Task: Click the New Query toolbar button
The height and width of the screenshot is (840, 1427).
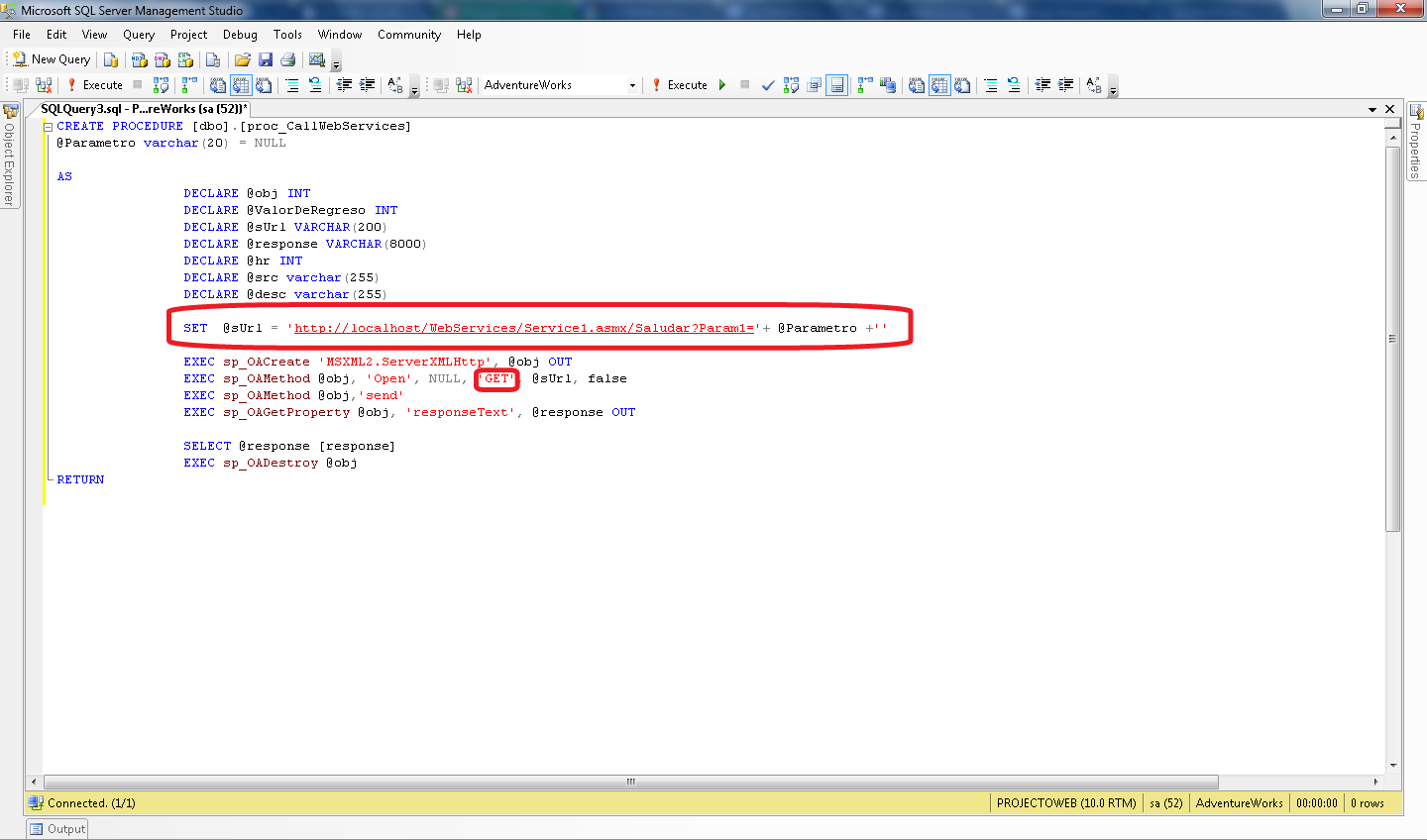Action: (52, 59)
